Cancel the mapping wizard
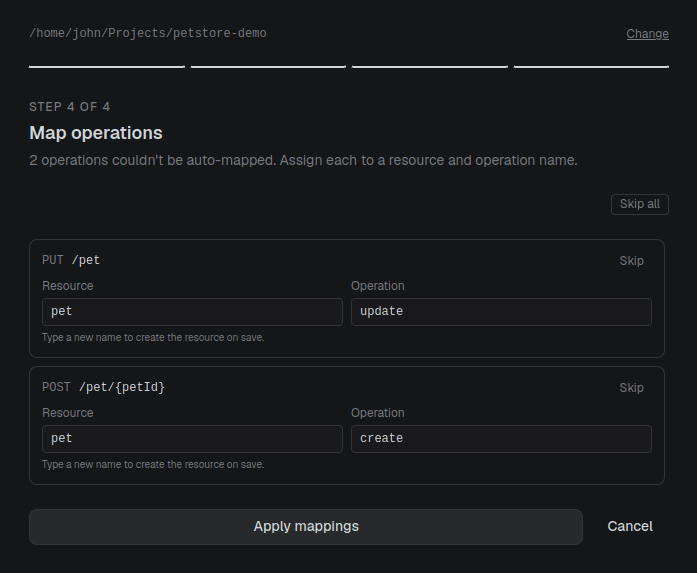Viewport: 697px width, 573px height. click(630, 527)
